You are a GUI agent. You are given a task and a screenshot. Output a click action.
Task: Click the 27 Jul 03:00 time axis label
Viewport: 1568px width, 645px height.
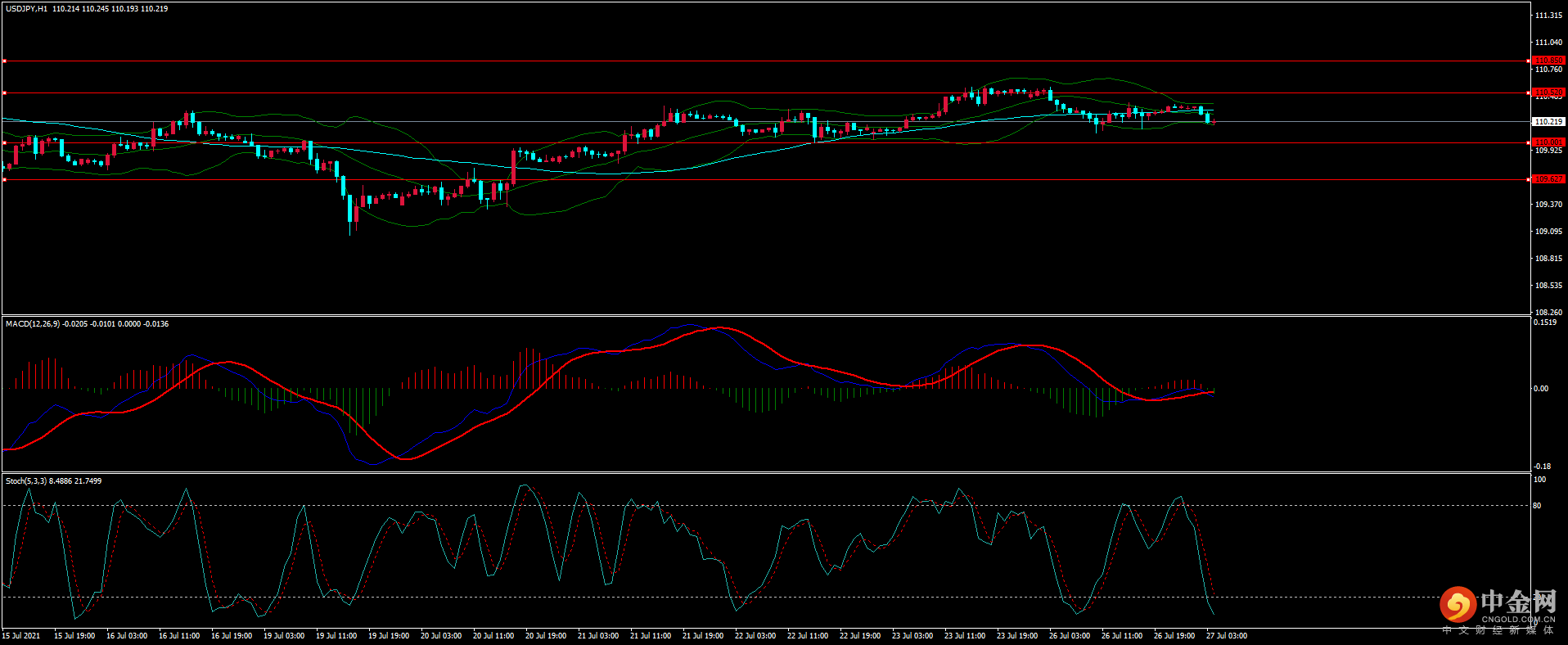coord(1226,636)
